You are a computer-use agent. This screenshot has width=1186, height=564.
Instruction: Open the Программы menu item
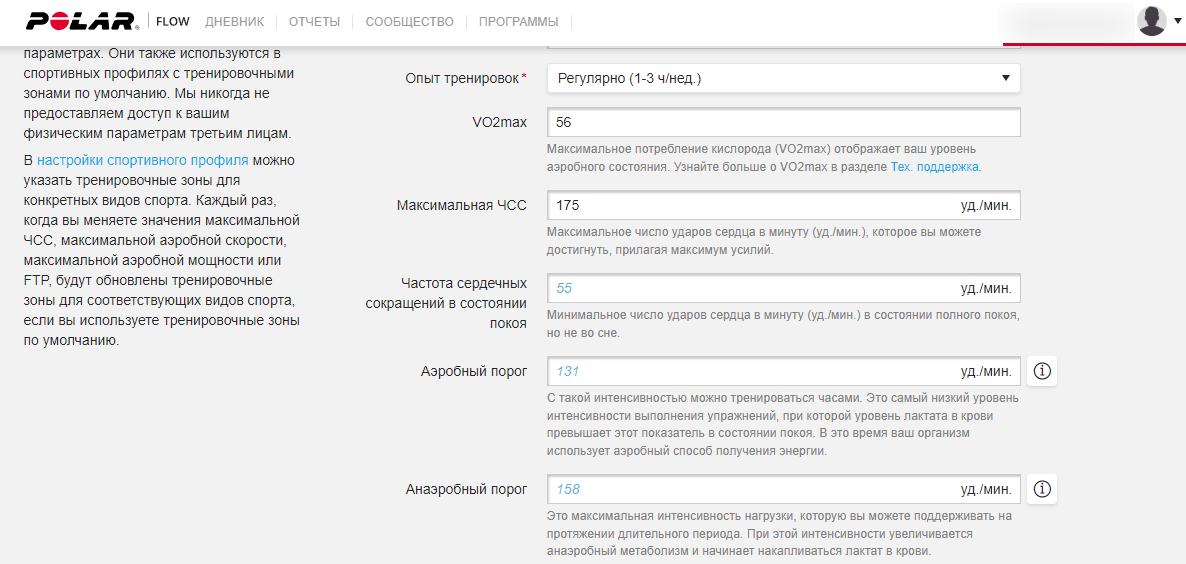[518, 21]
